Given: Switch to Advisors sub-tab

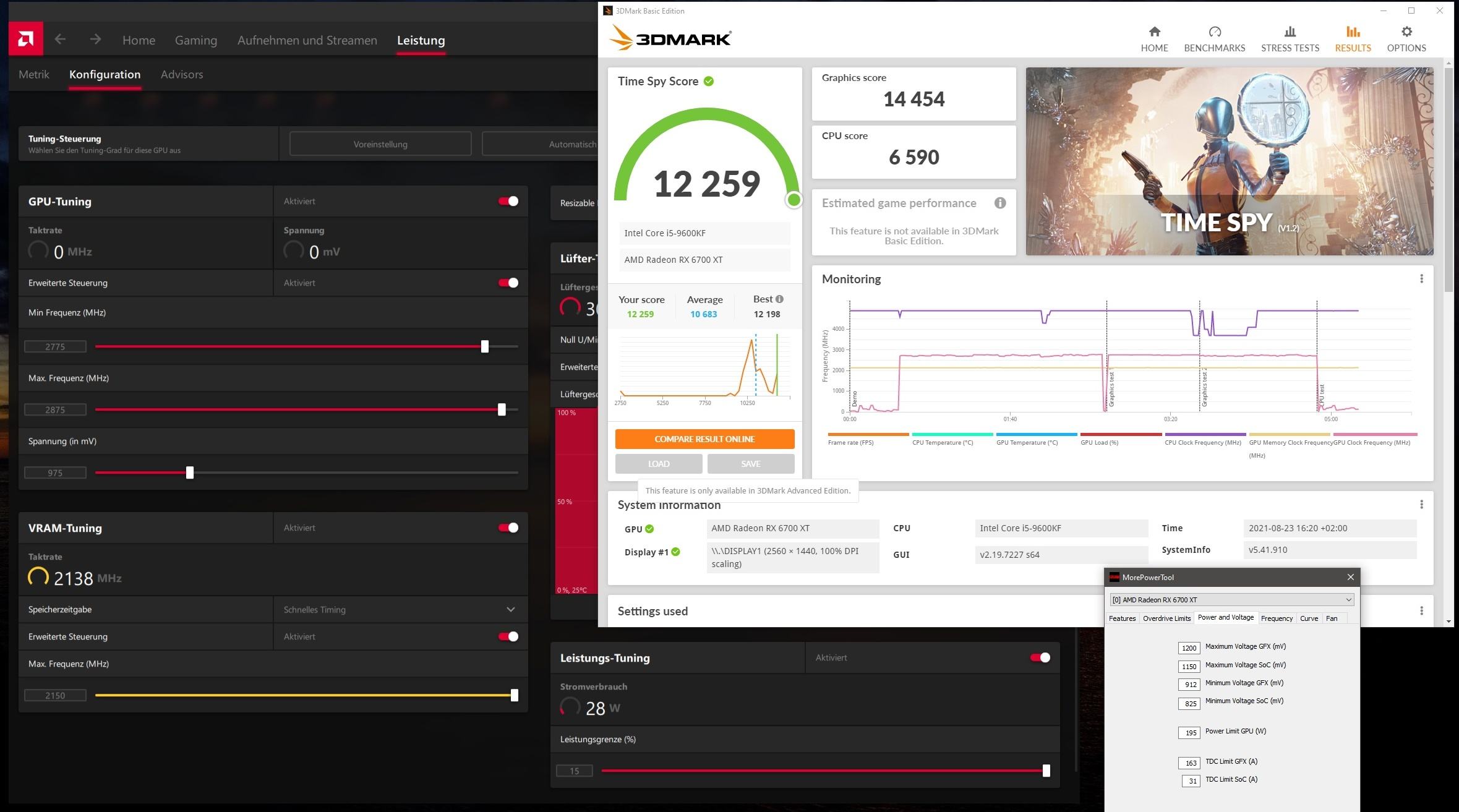Looking at the screenshot, I should coord(182,74).
